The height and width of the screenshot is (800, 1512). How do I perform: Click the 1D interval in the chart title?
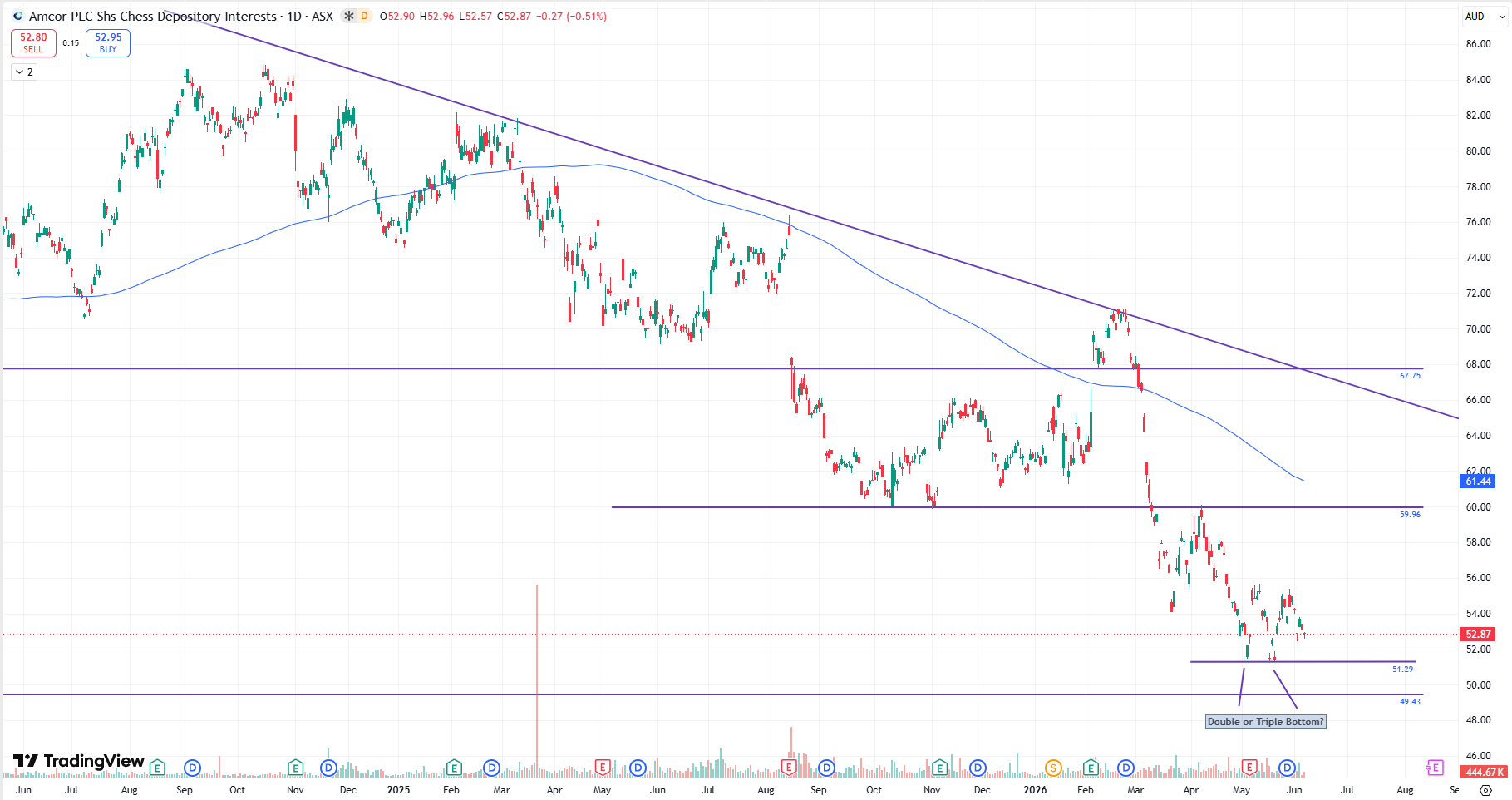[294, 16]
